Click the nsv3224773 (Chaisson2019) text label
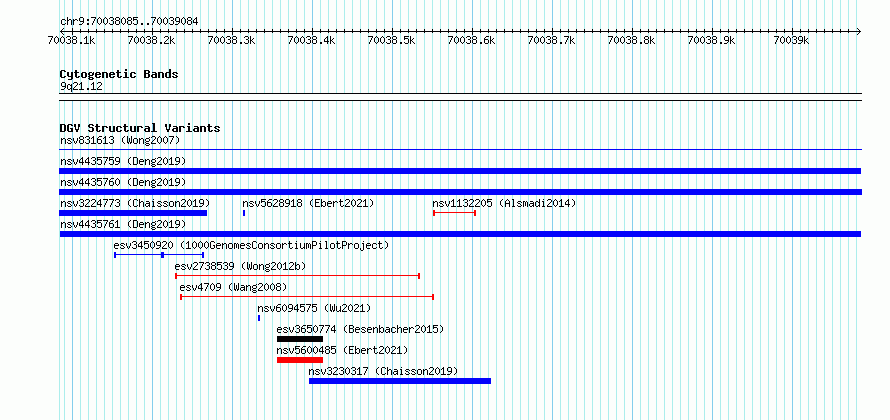Image resolution: width=890 pixels, height=420 pixels. [x=135, y=203]
